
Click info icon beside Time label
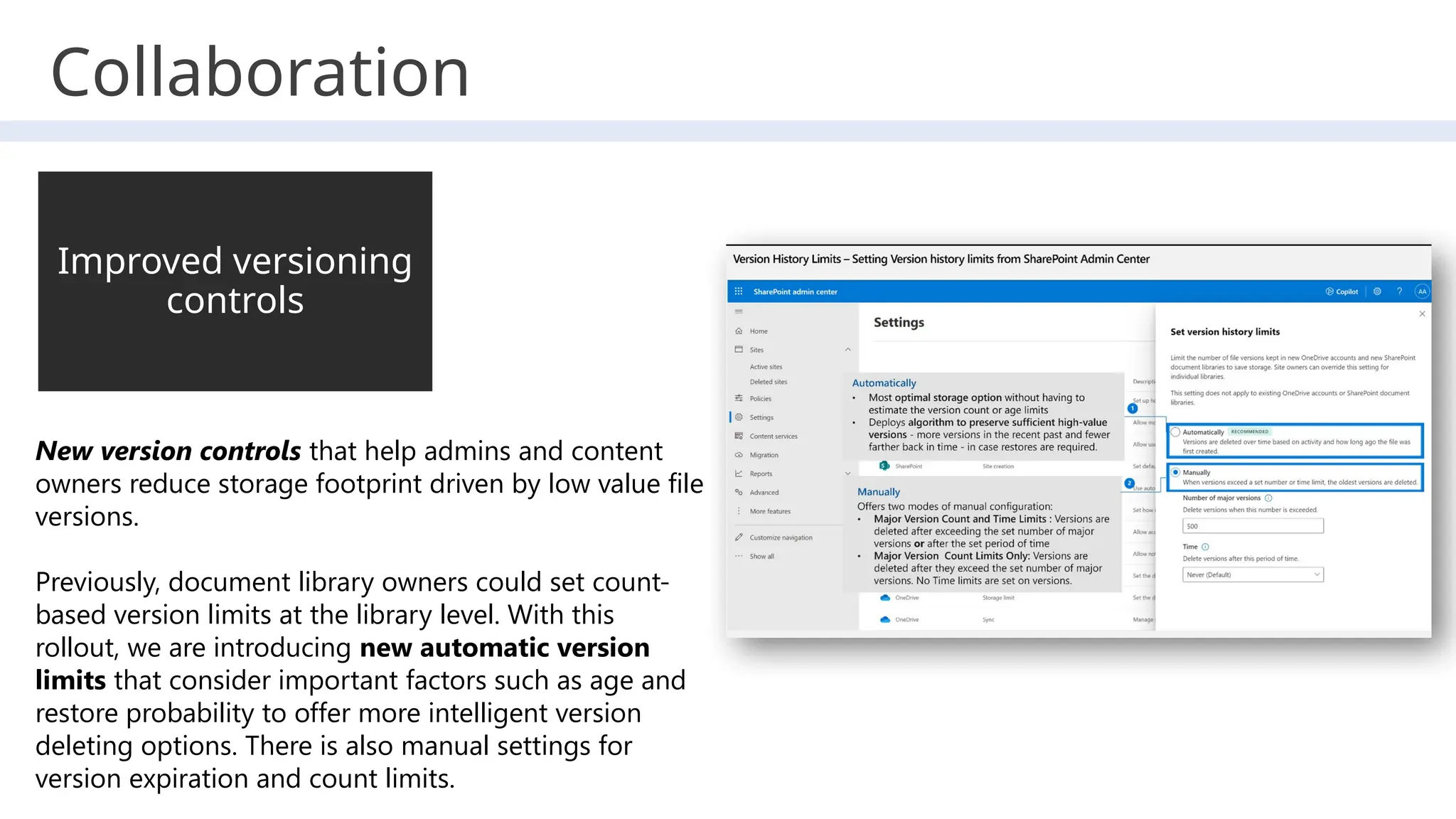point(1205,547)
